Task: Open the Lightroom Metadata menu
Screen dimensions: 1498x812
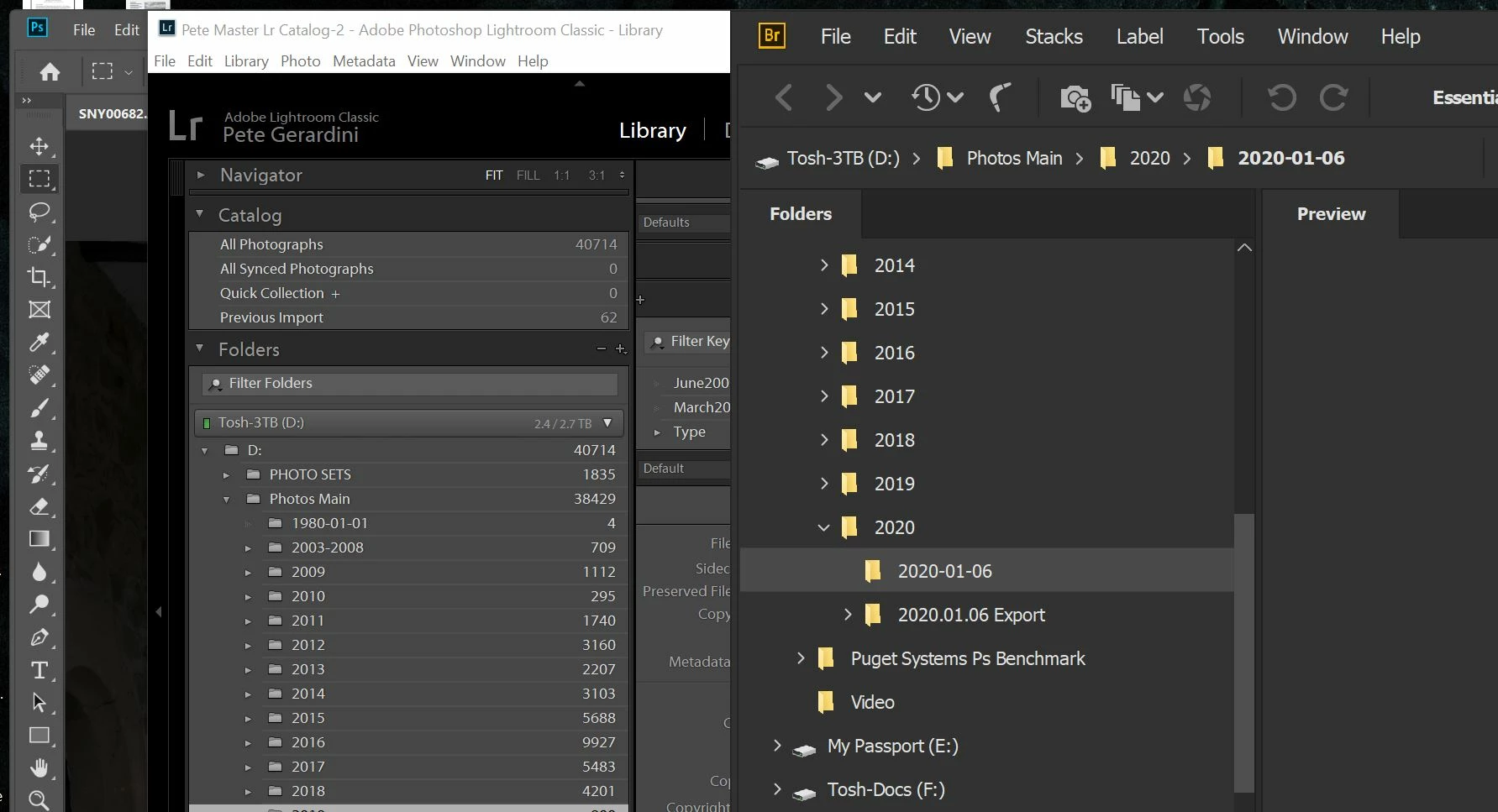Action: click(364, 61)
